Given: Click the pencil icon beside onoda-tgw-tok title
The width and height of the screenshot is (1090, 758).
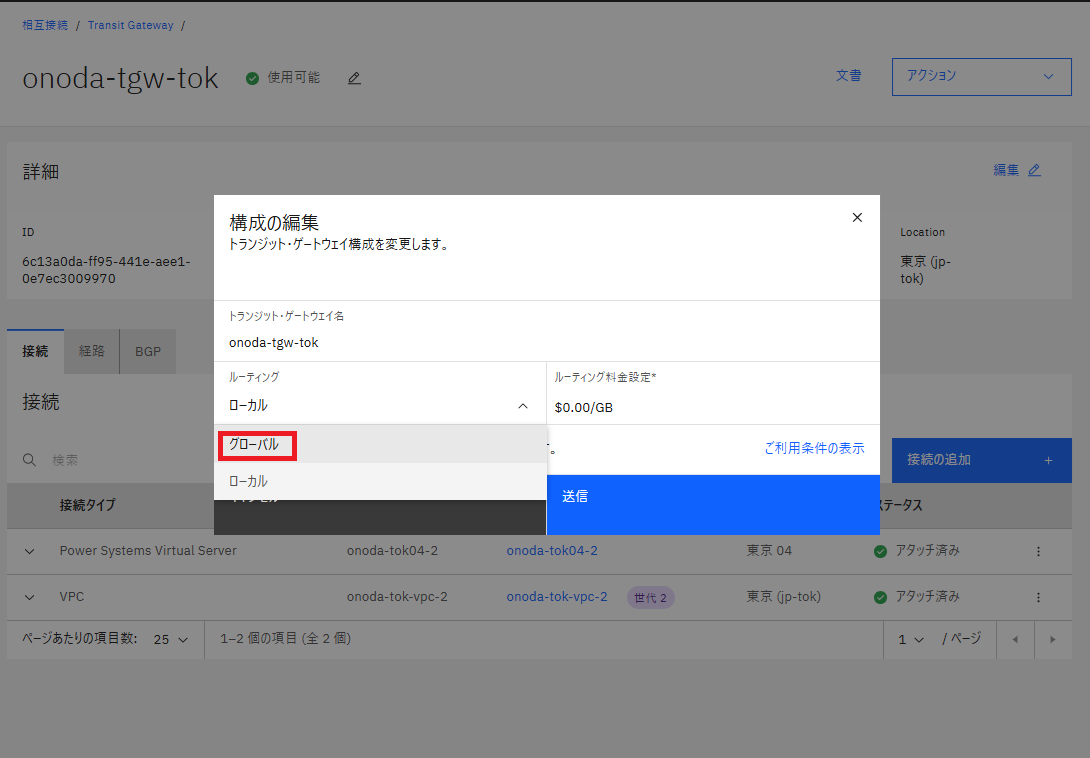Looking at the screenshot, I should (x=355, y=78).
